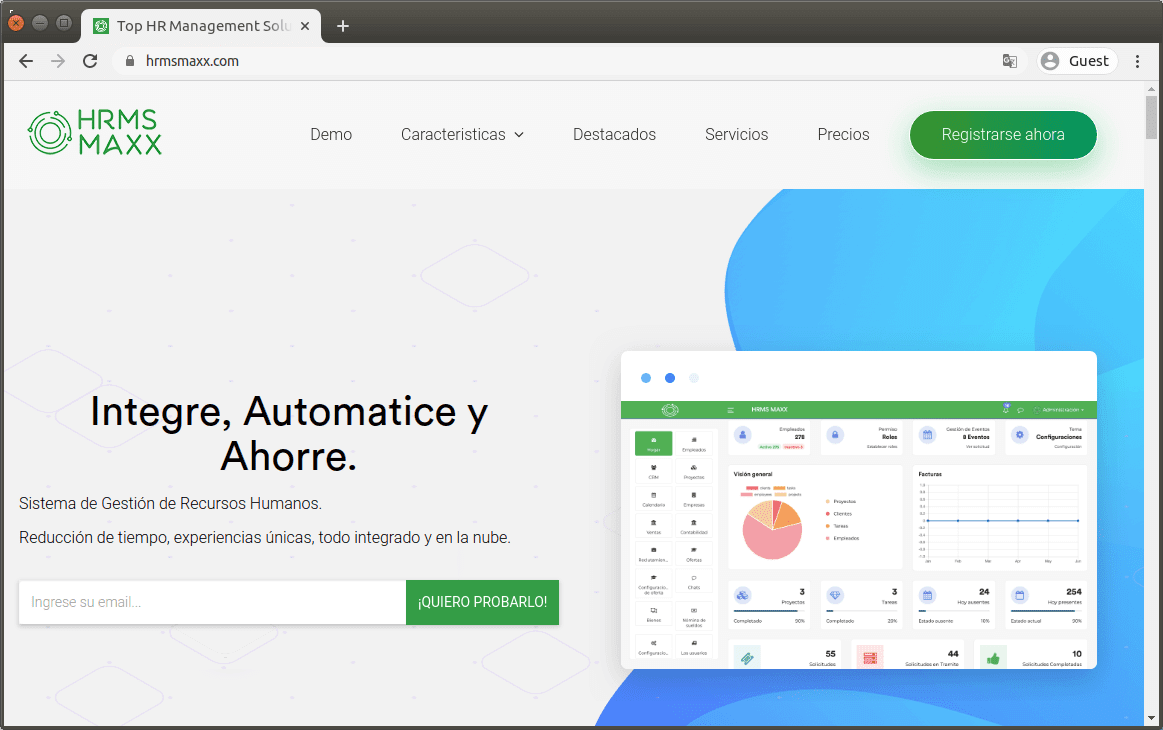
Task: Expand the Caracteristicas dropdown
Action: (x=462, y=134)
